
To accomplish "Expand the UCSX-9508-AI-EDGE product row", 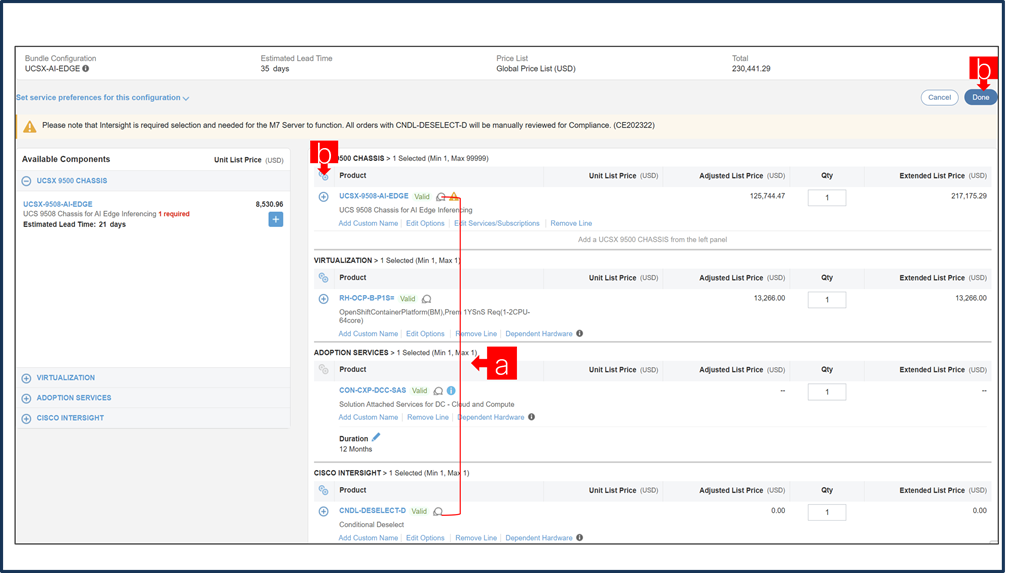I will point(324,196).
